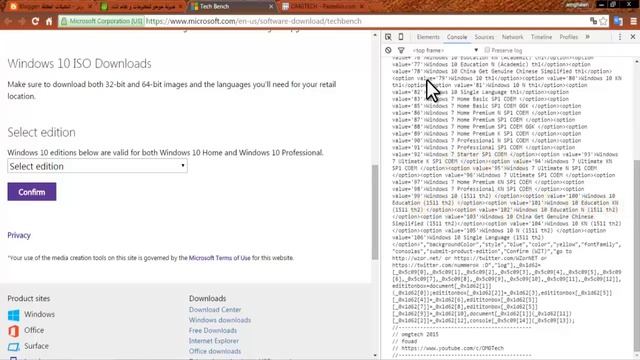Viewport: 640px width, 360px height.
Task: Go to the browser home page
Action: 49,21
